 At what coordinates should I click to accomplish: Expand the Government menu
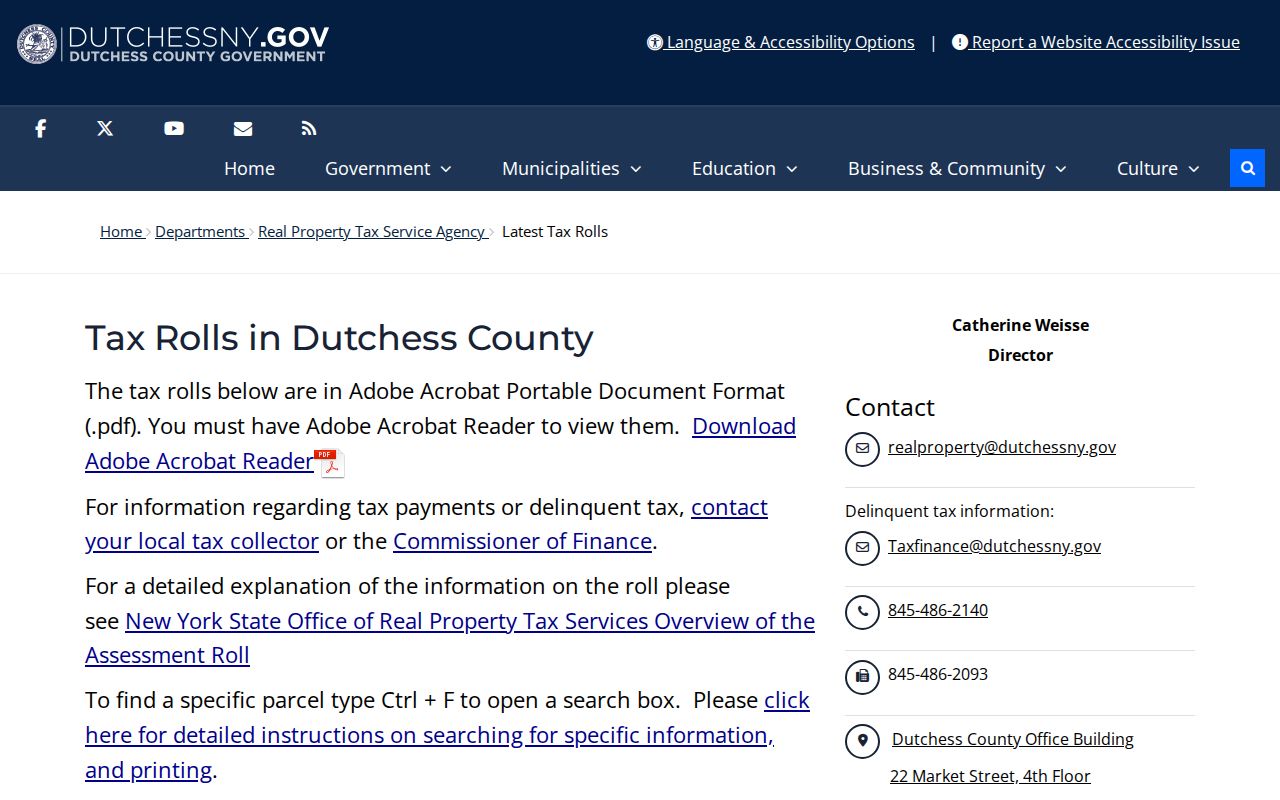tap(388, 168)
